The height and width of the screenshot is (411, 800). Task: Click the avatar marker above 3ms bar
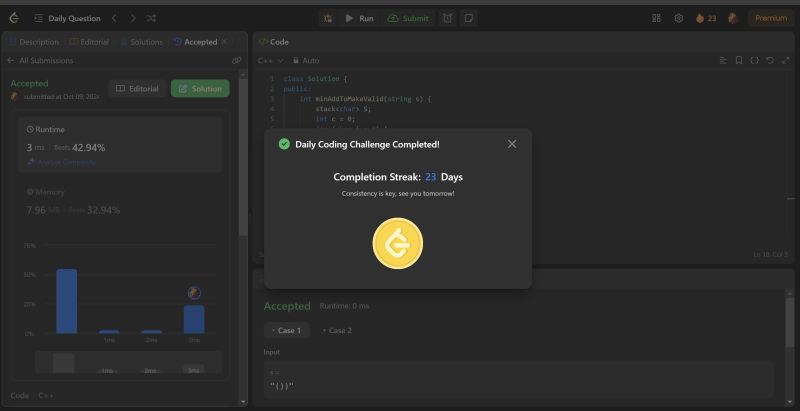click(194, 293)
